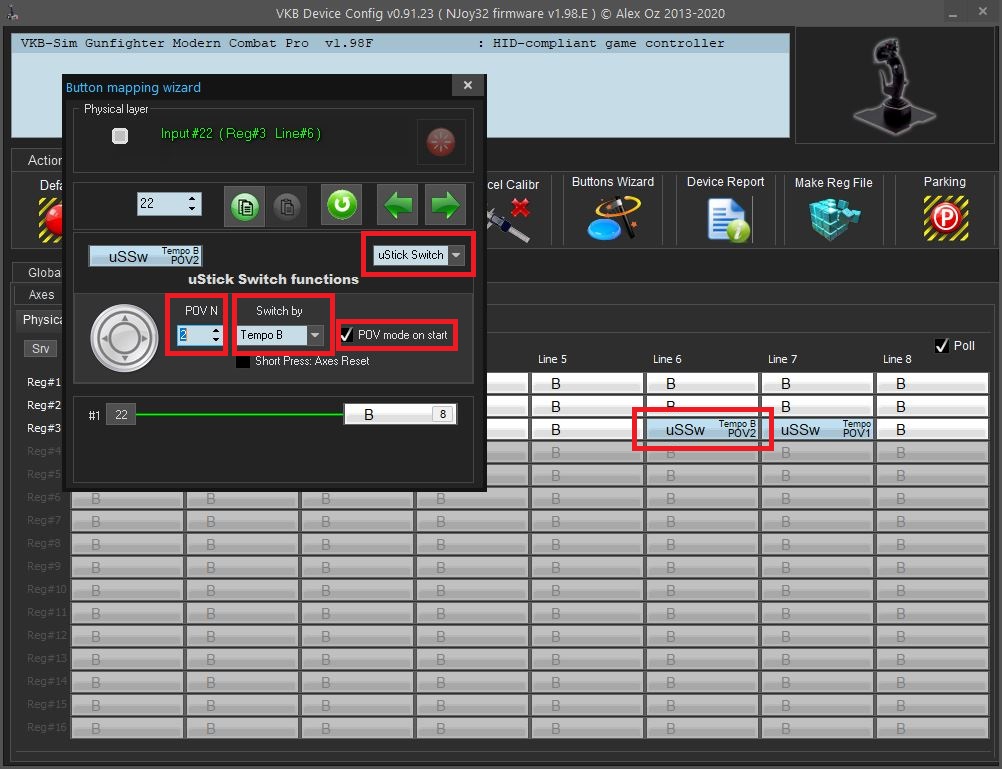Uncheck POV mode on start
The image size is (1002, 769).
[x=347, y=334]
